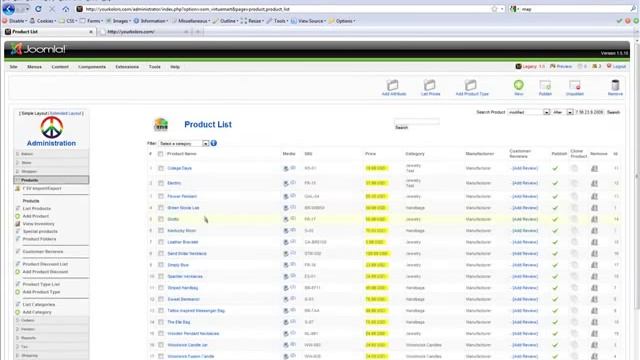Open the After date condition dropdown

(562, 112)
